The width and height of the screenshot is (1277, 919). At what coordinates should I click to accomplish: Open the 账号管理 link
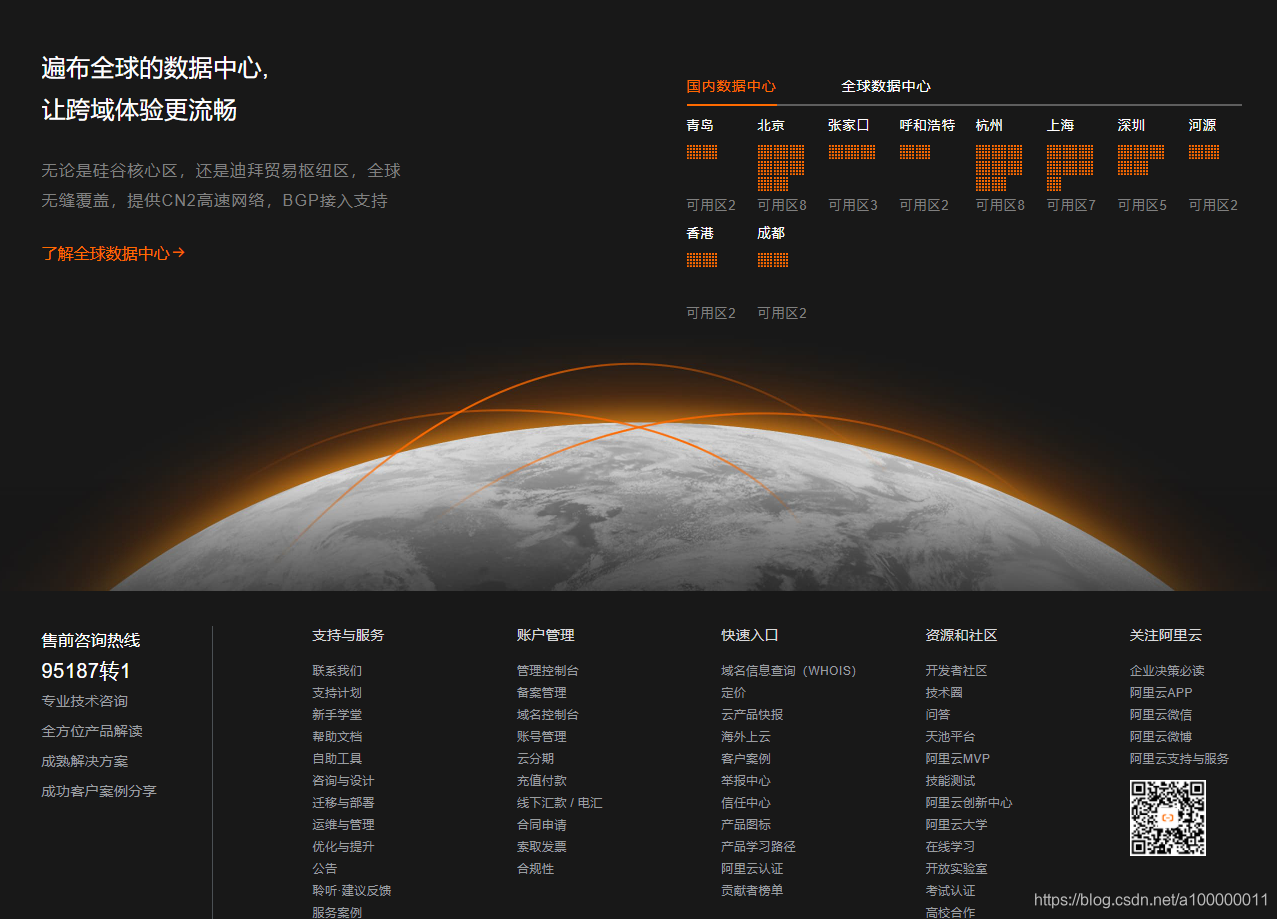pyautogui.click(x=542, y=737)
